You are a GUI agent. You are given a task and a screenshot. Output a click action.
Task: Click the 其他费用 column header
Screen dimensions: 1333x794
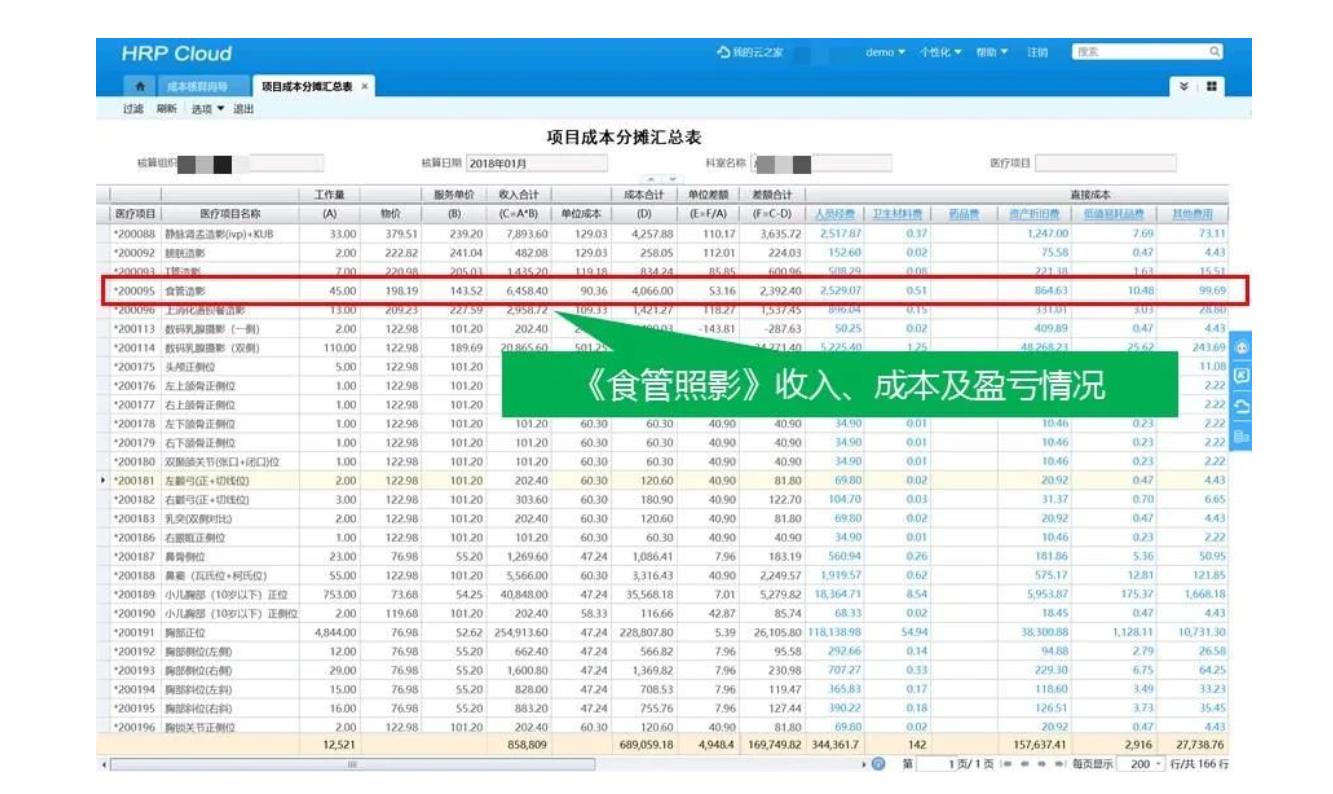click(1193, 214)
